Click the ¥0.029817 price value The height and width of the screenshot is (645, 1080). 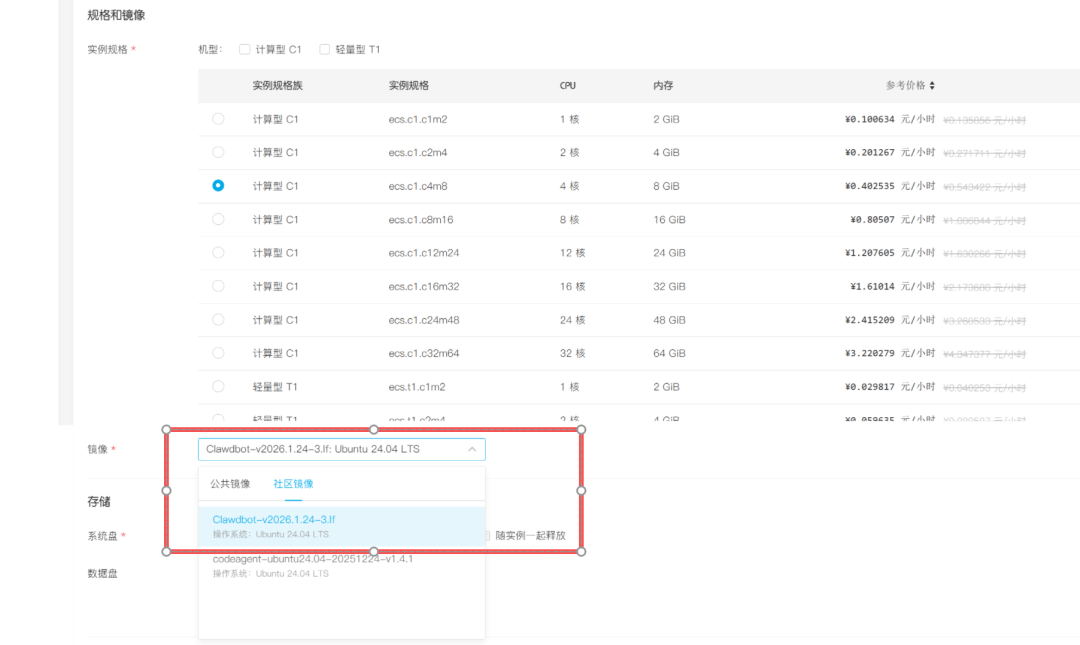(870, 387)
